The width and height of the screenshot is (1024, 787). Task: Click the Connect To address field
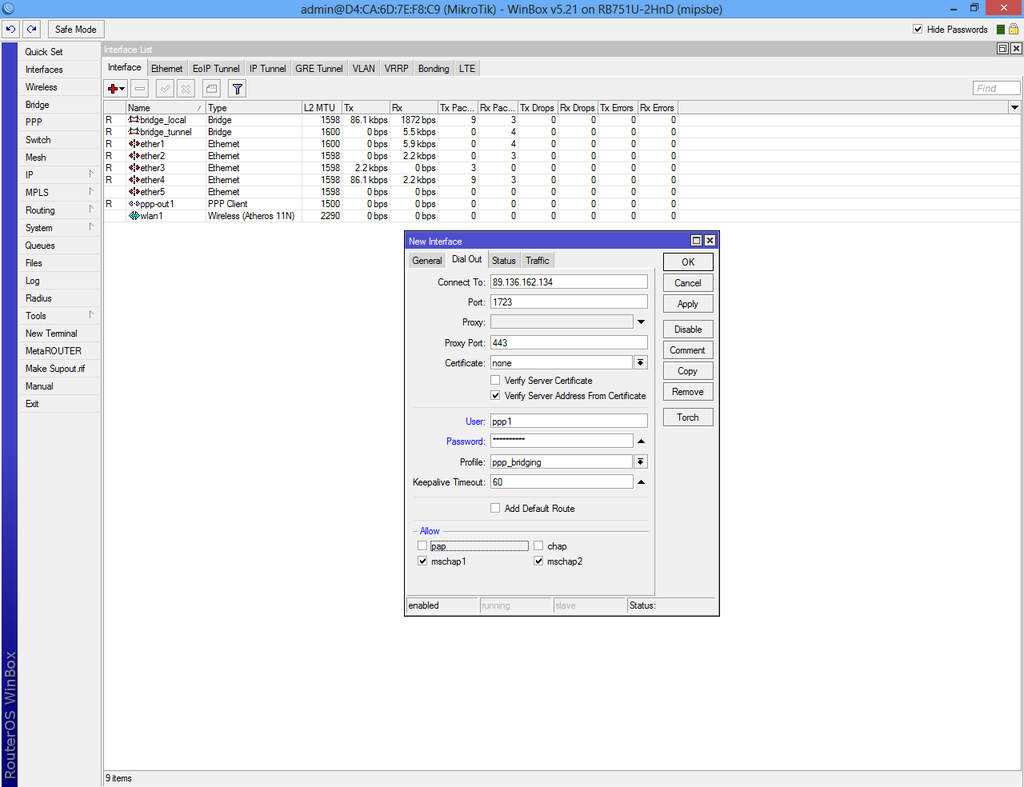568,282
